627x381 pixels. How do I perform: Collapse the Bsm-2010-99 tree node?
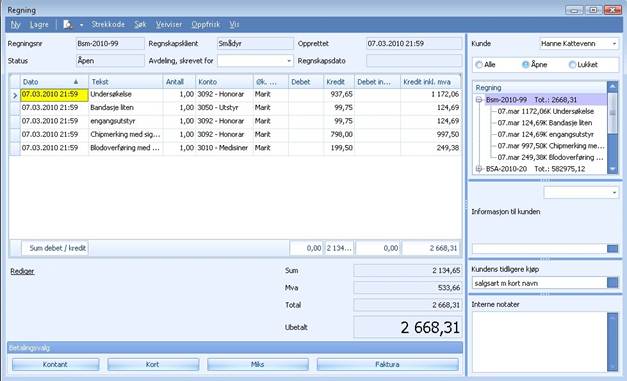point(479,100)
